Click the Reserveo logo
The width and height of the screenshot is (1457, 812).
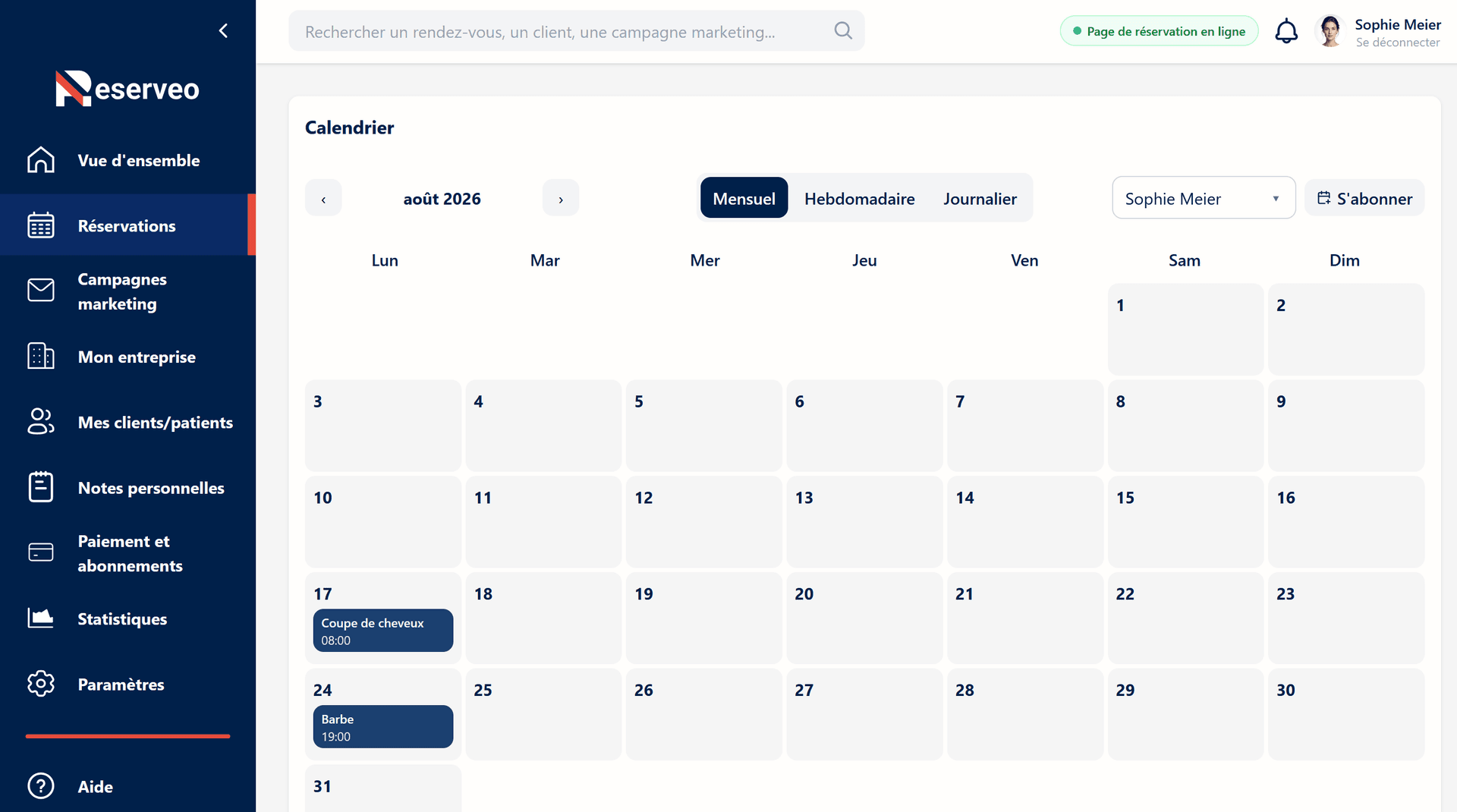coord(127,89)
